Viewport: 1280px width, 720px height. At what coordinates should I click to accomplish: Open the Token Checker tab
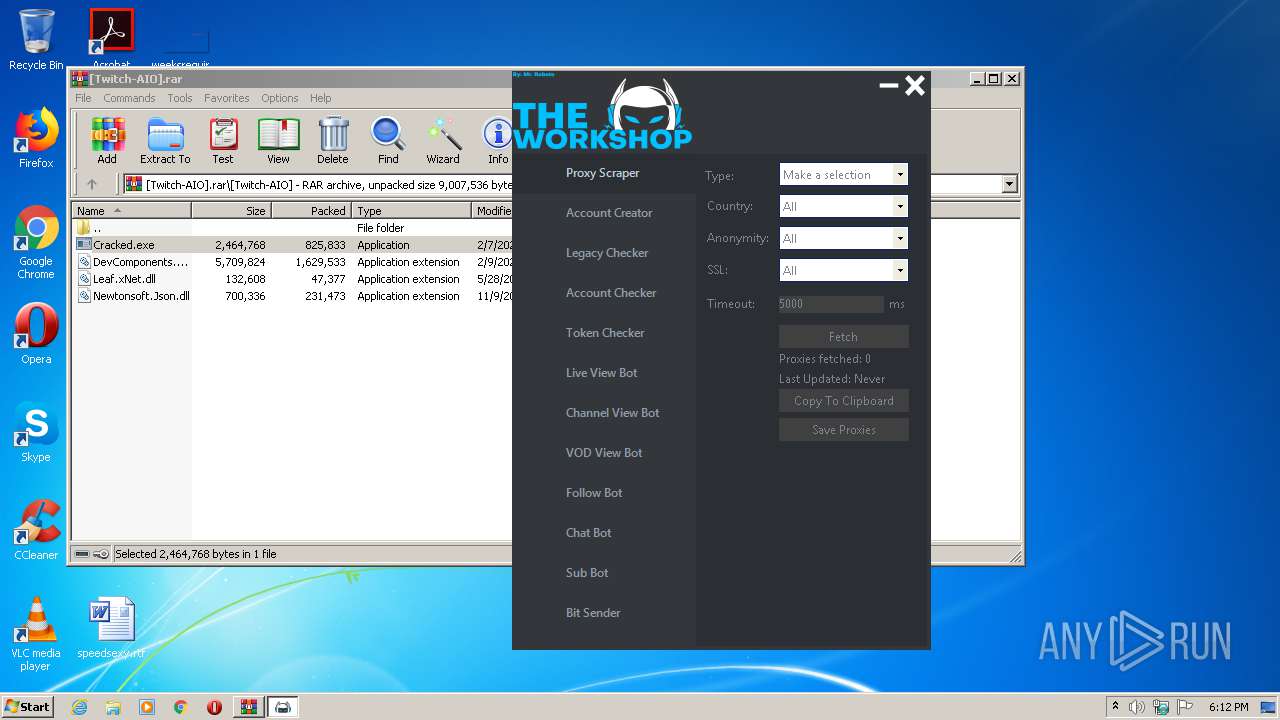(x=605, y=333)
